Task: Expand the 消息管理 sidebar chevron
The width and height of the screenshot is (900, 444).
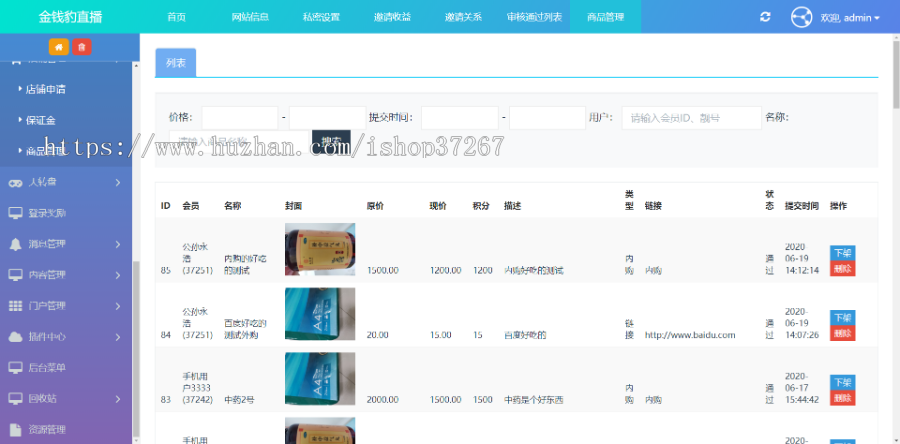Action: (x=118, y=244)
